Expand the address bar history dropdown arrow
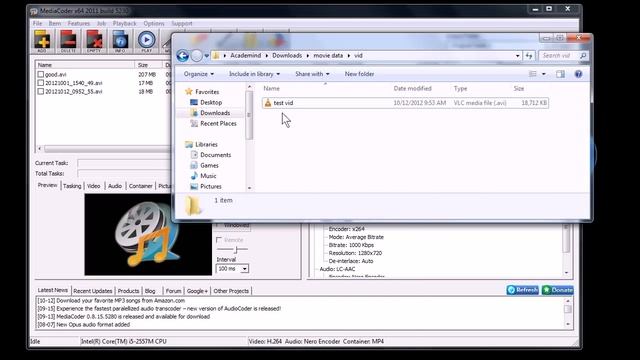Screen dimensions: 640x360 tap(518, 56)
